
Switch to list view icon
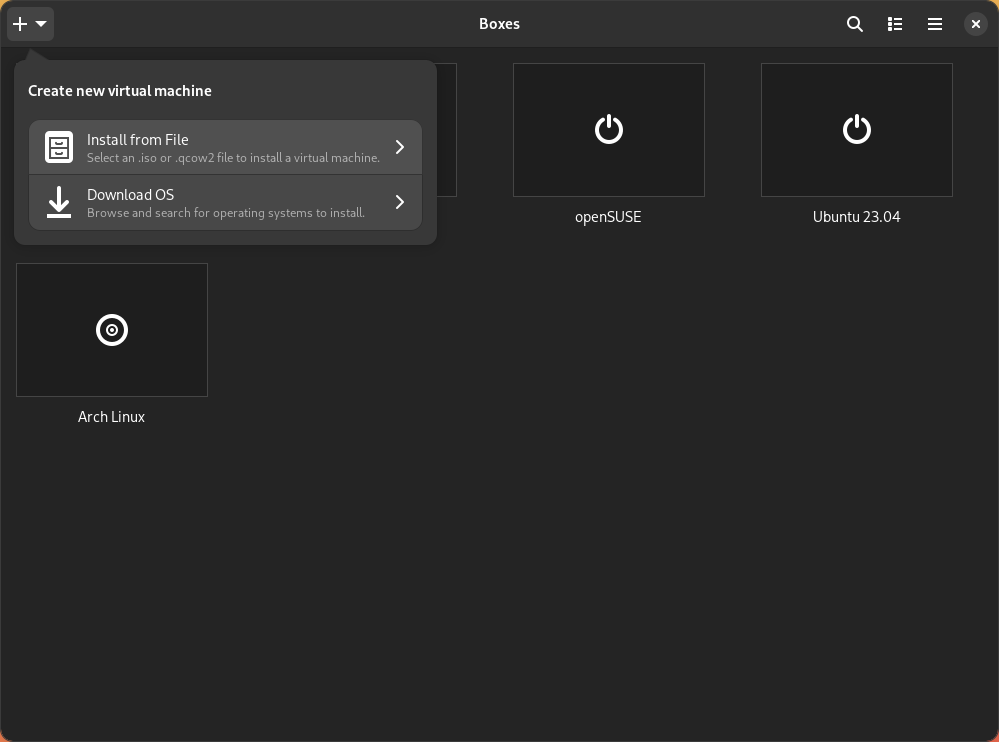(x=895, y=24)
